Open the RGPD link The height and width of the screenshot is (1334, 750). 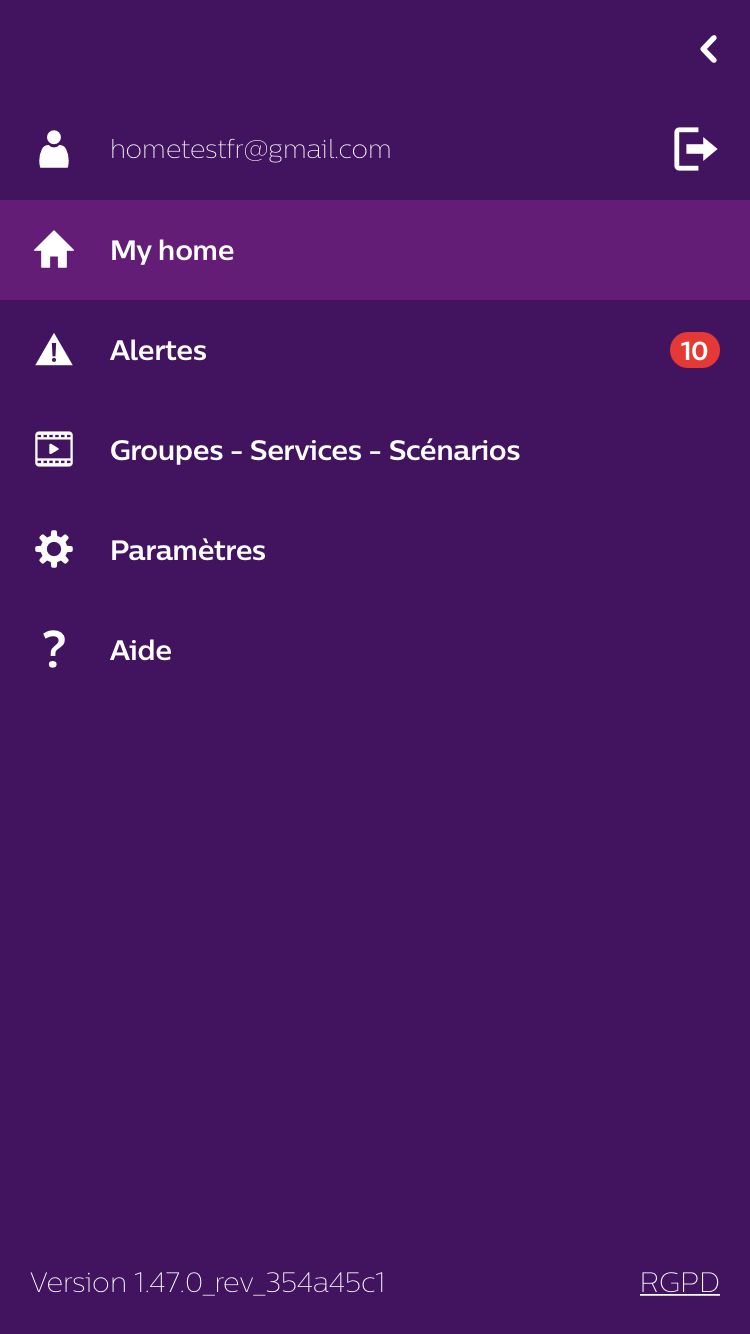click(680, 1282)
